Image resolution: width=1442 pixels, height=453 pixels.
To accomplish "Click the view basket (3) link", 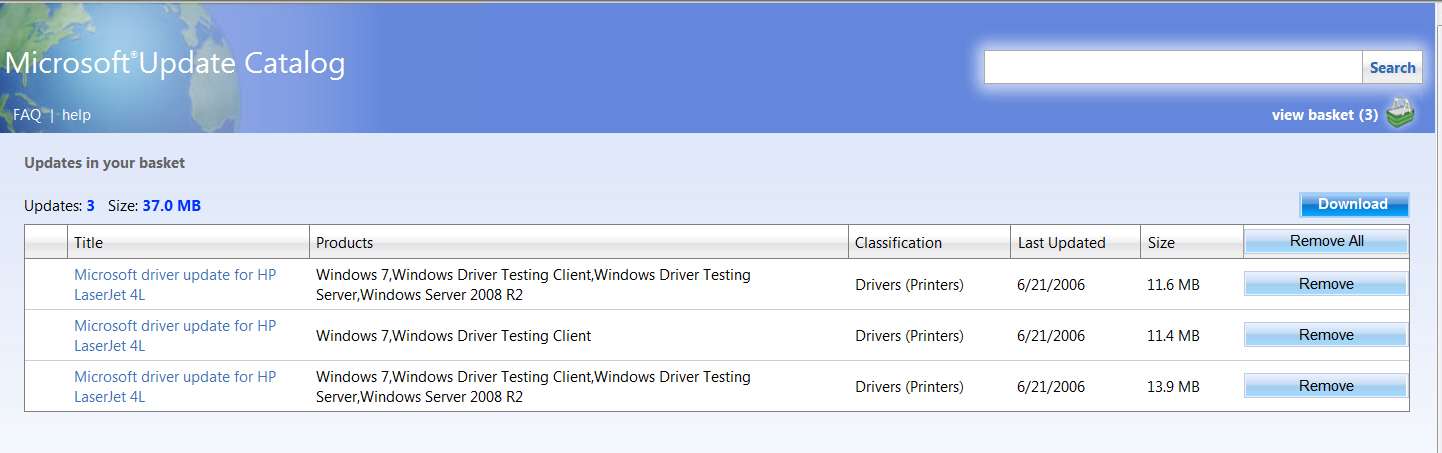I will (x=1325, y=115).
